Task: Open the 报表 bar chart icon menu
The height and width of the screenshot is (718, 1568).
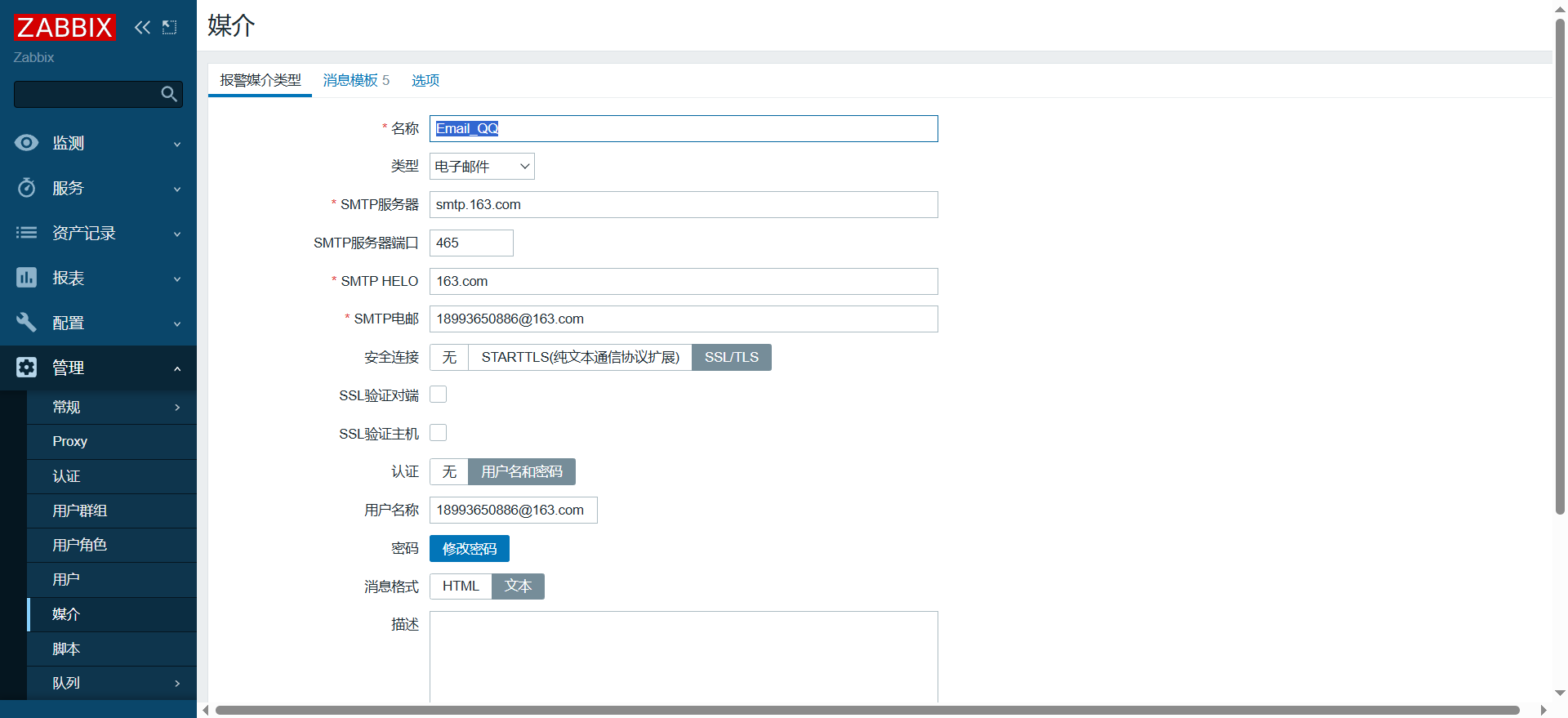Action: pyautogui.click(x=27, y=278)
